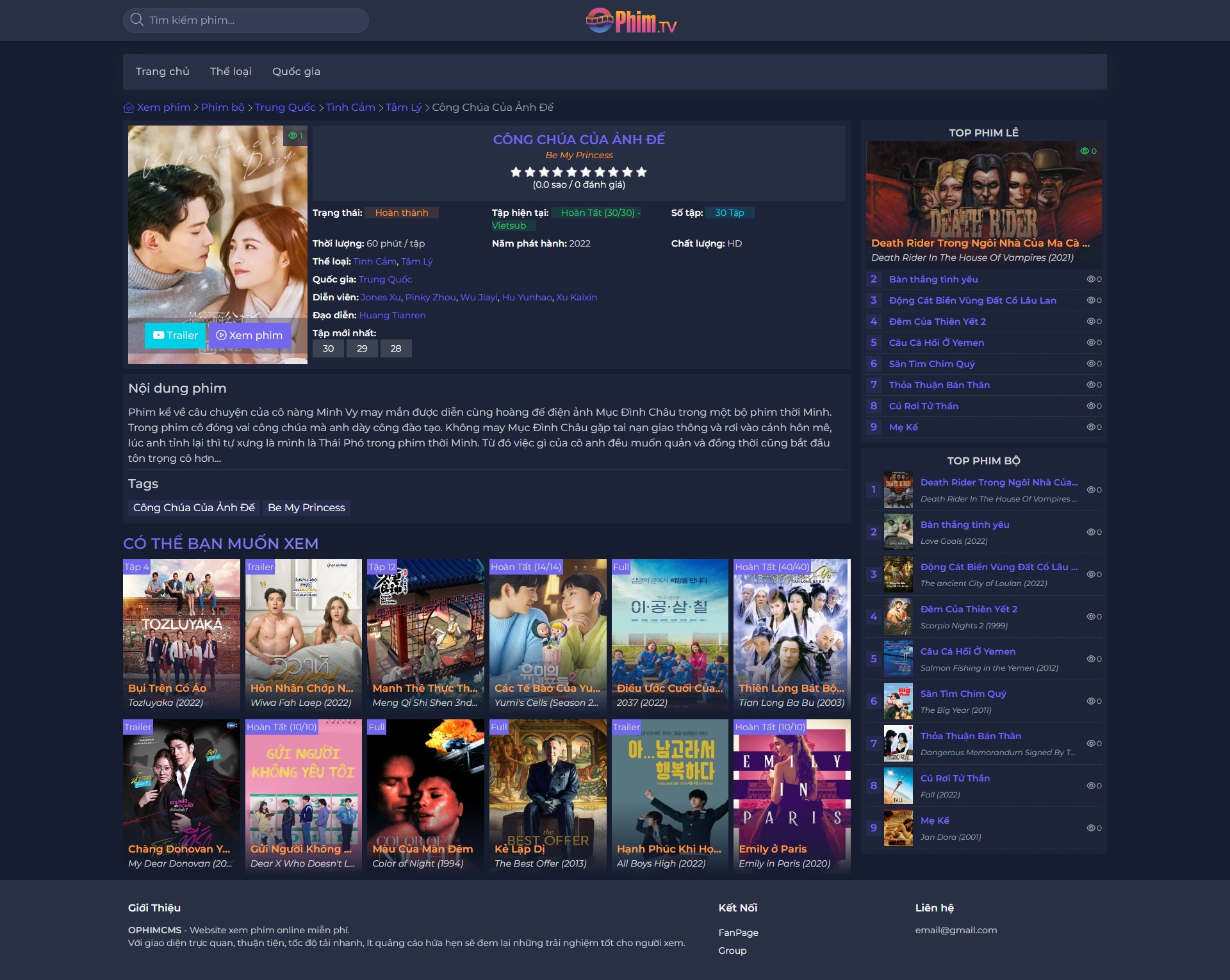
Task: Open Thỏa Thuận Bán Thân in Top Phim Lẻ
Action: pyautogui.click(x=939, y=385)
